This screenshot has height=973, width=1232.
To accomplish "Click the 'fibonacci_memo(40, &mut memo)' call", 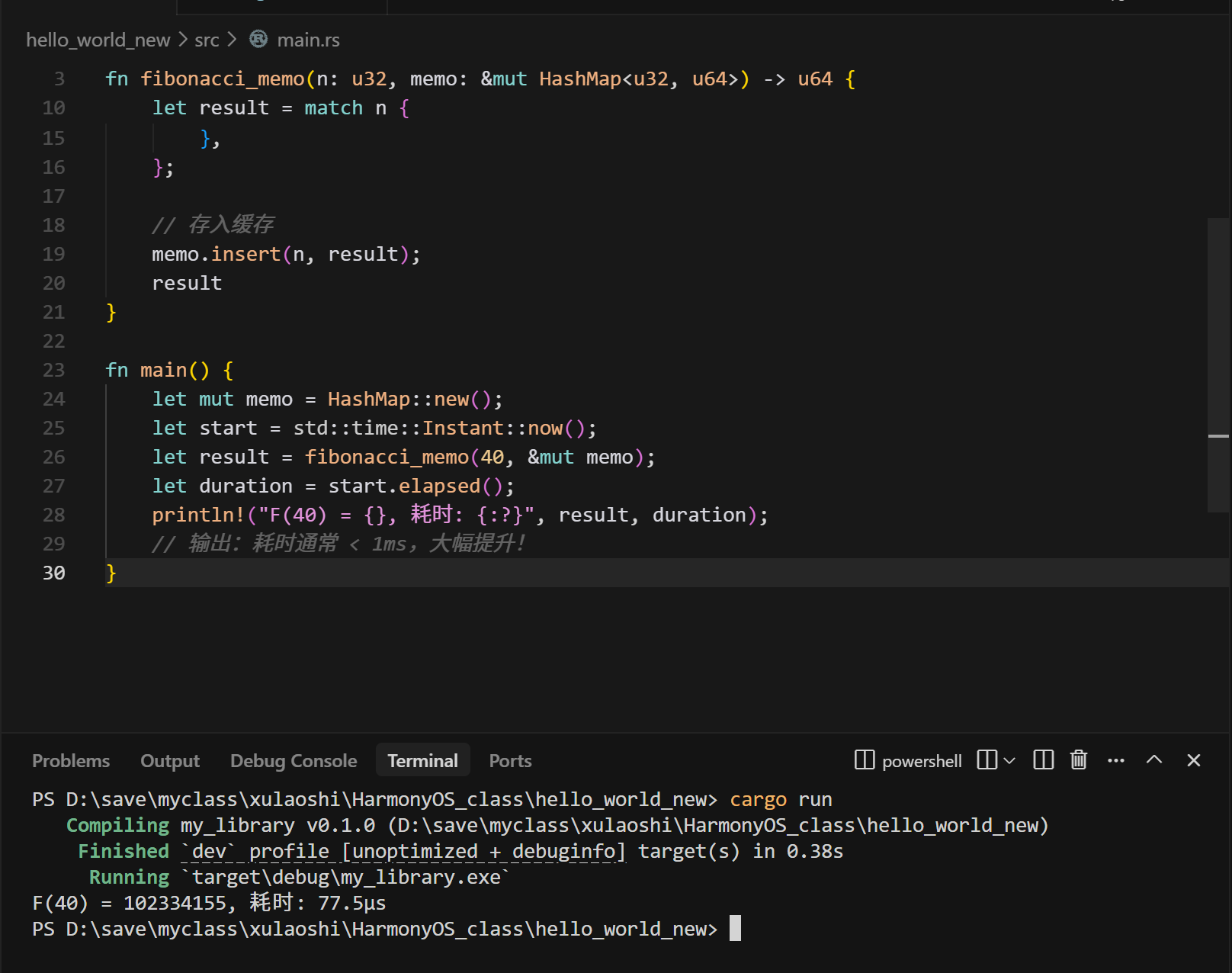I will [474, 457].
